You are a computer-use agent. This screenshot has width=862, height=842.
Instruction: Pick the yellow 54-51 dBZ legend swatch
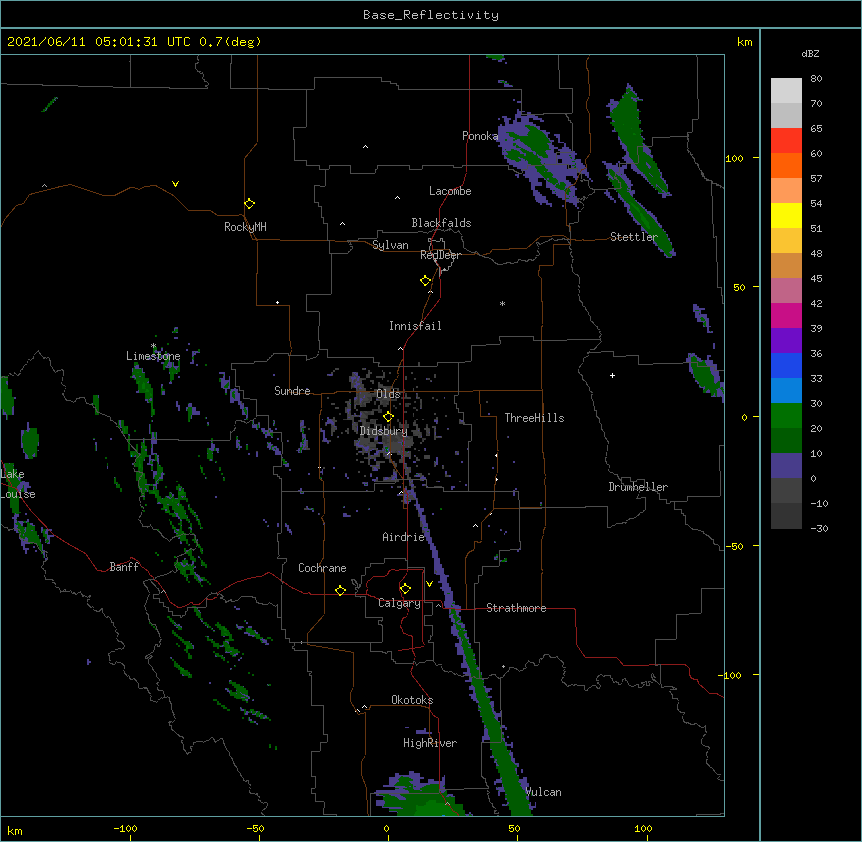pyautogui.click(x=786, y=215)
